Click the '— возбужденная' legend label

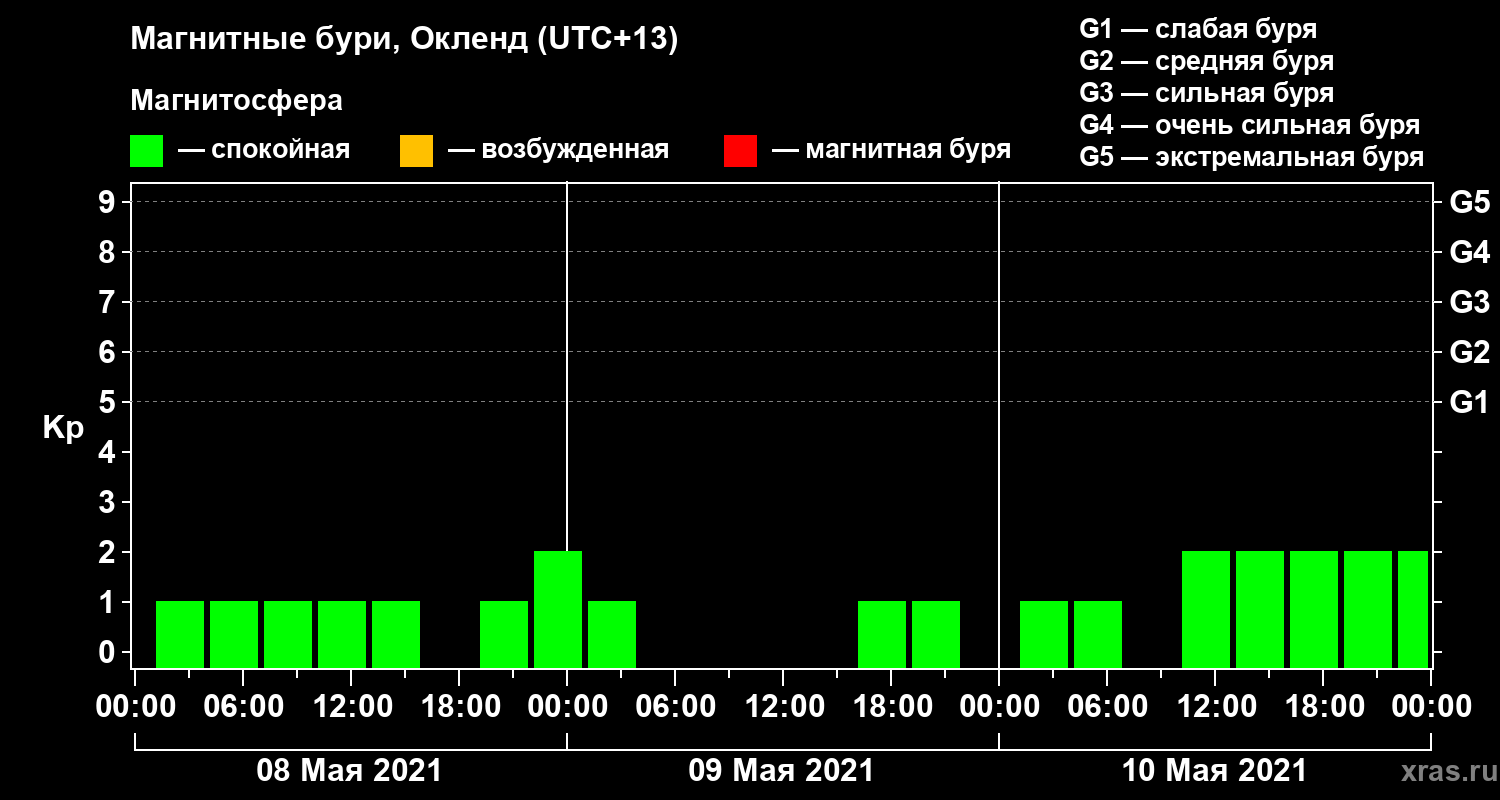[x=559, y=150]
